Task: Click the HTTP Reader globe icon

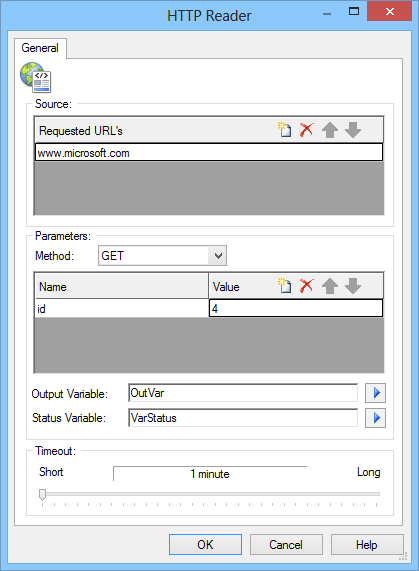Action: pos(35,77)
